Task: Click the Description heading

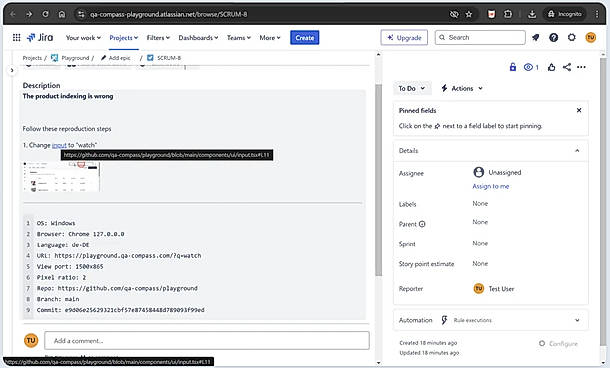Action: [41, 86]
